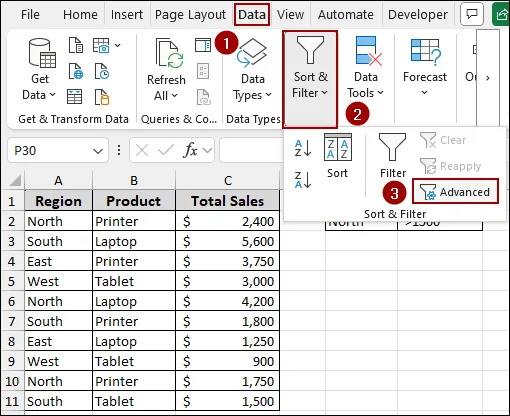
Task: Select column B header
Action: tap(134, 180)
